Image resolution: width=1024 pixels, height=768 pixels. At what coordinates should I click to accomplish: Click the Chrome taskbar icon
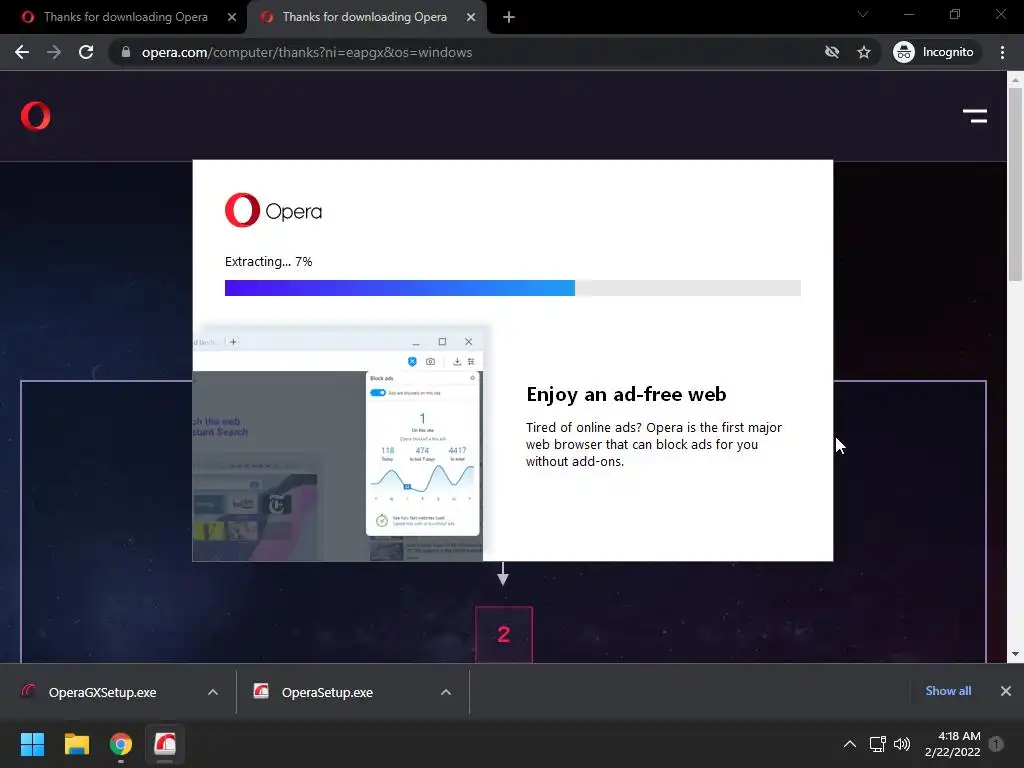121,744
